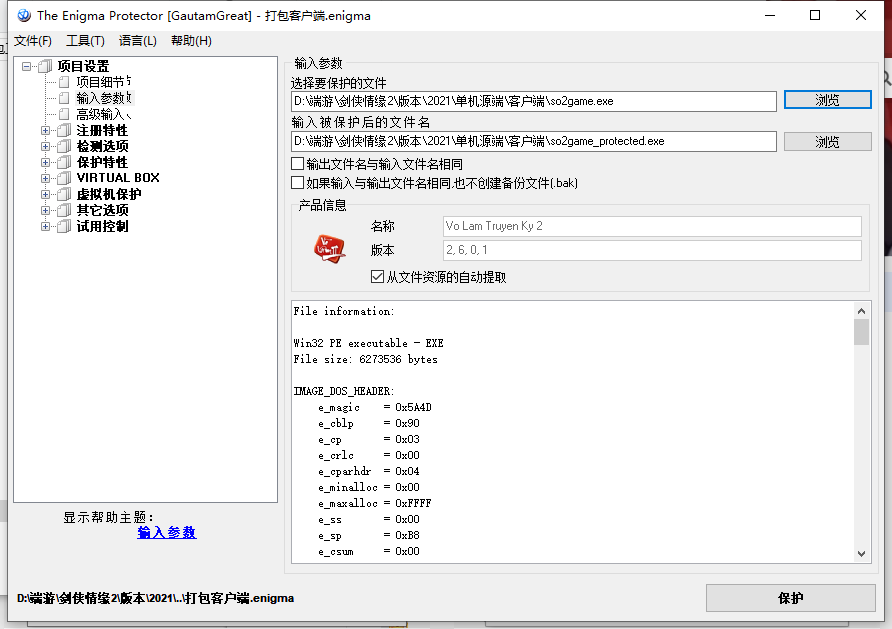892x629 pixels.
Task: Minimize the Enigma Protector window
Action: 770,15
